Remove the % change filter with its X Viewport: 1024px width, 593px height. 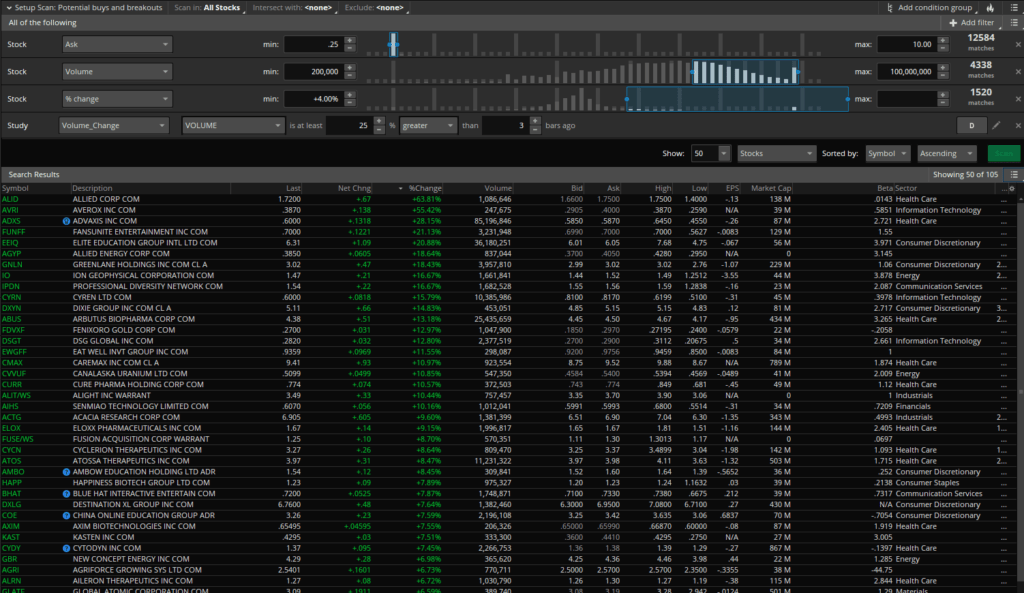click(1017, 99)
